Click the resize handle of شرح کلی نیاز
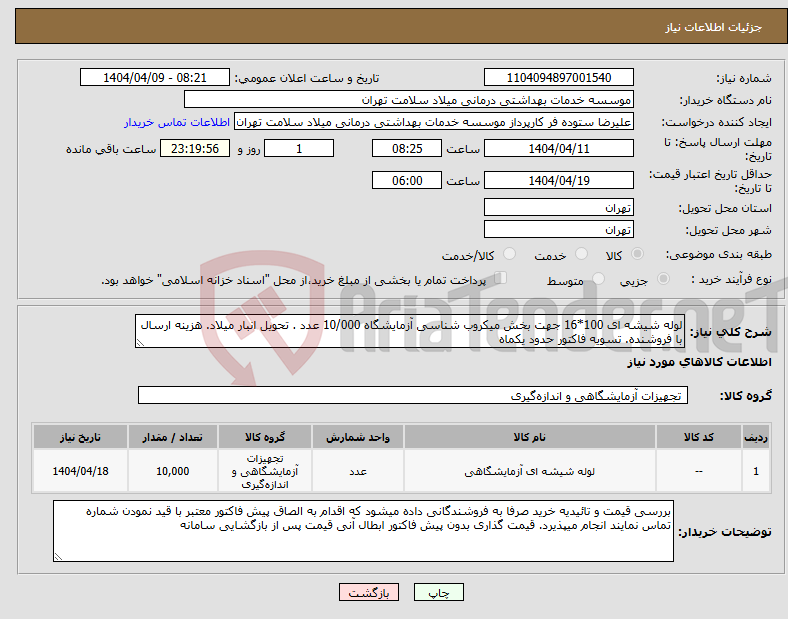The width and height of the screenshot is (788, 619). click(x=140, y=343)
